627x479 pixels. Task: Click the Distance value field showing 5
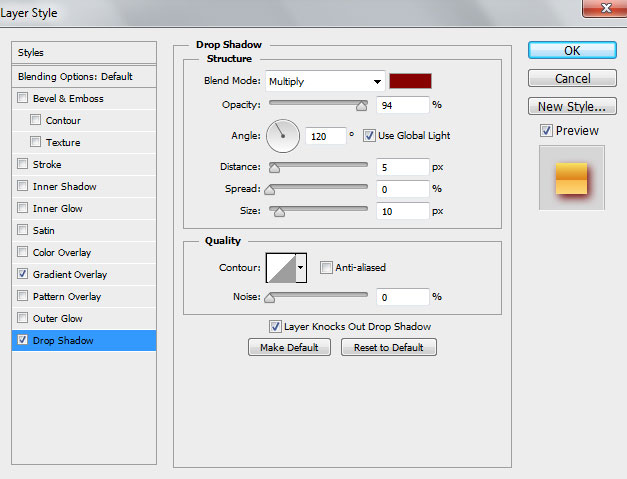click(403, 167)
